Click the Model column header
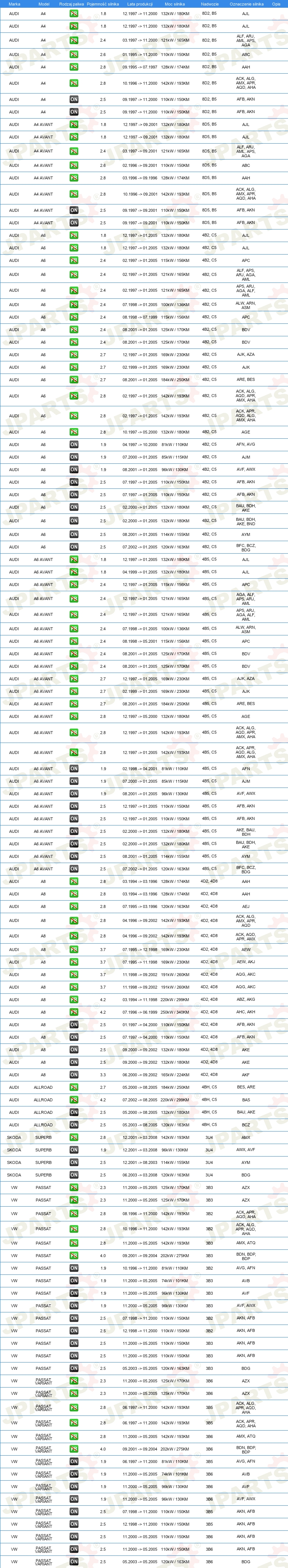The image size is (288, 1568). point(44,4)
